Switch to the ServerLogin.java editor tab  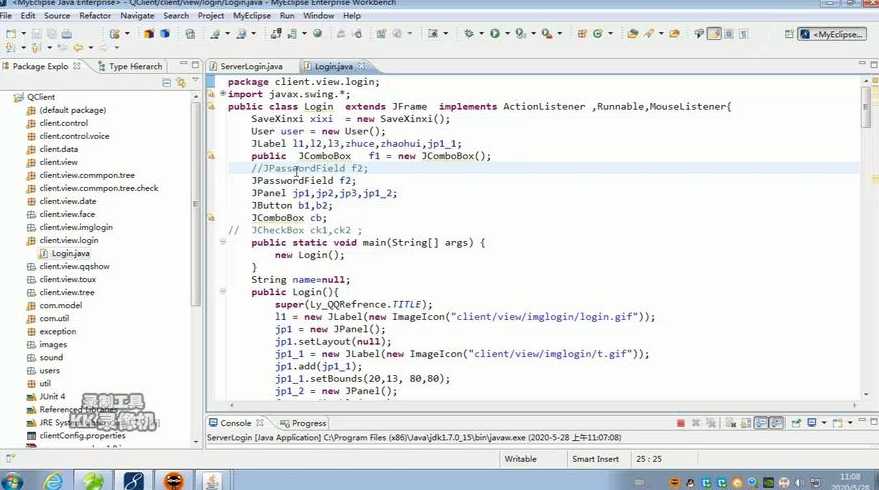tap(252, 67)
